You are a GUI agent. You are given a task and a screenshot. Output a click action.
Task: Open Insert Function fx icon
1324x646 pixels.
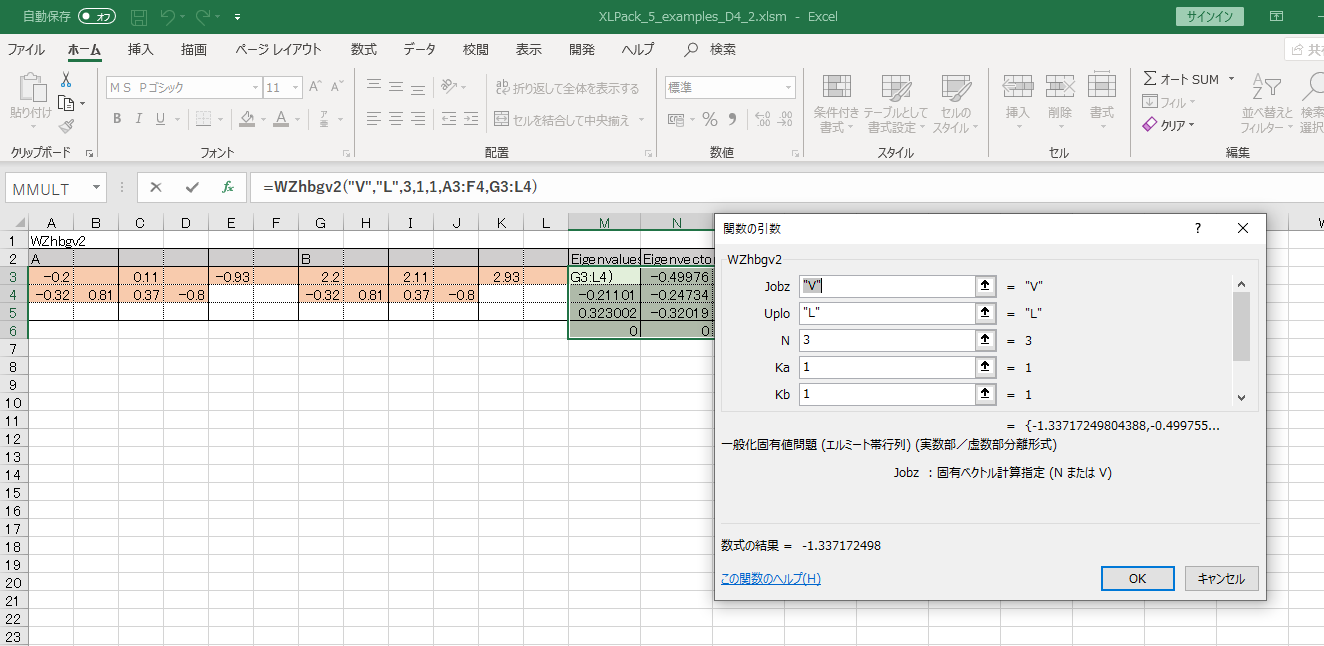[x=228, y=187]
